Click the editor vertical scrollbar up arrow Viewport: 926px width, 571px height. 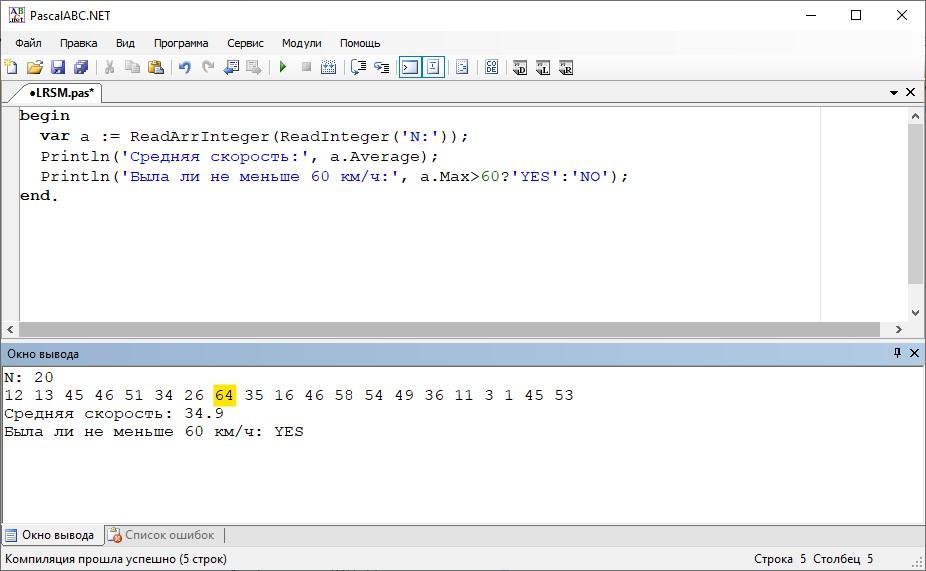[x=915, y=116]
